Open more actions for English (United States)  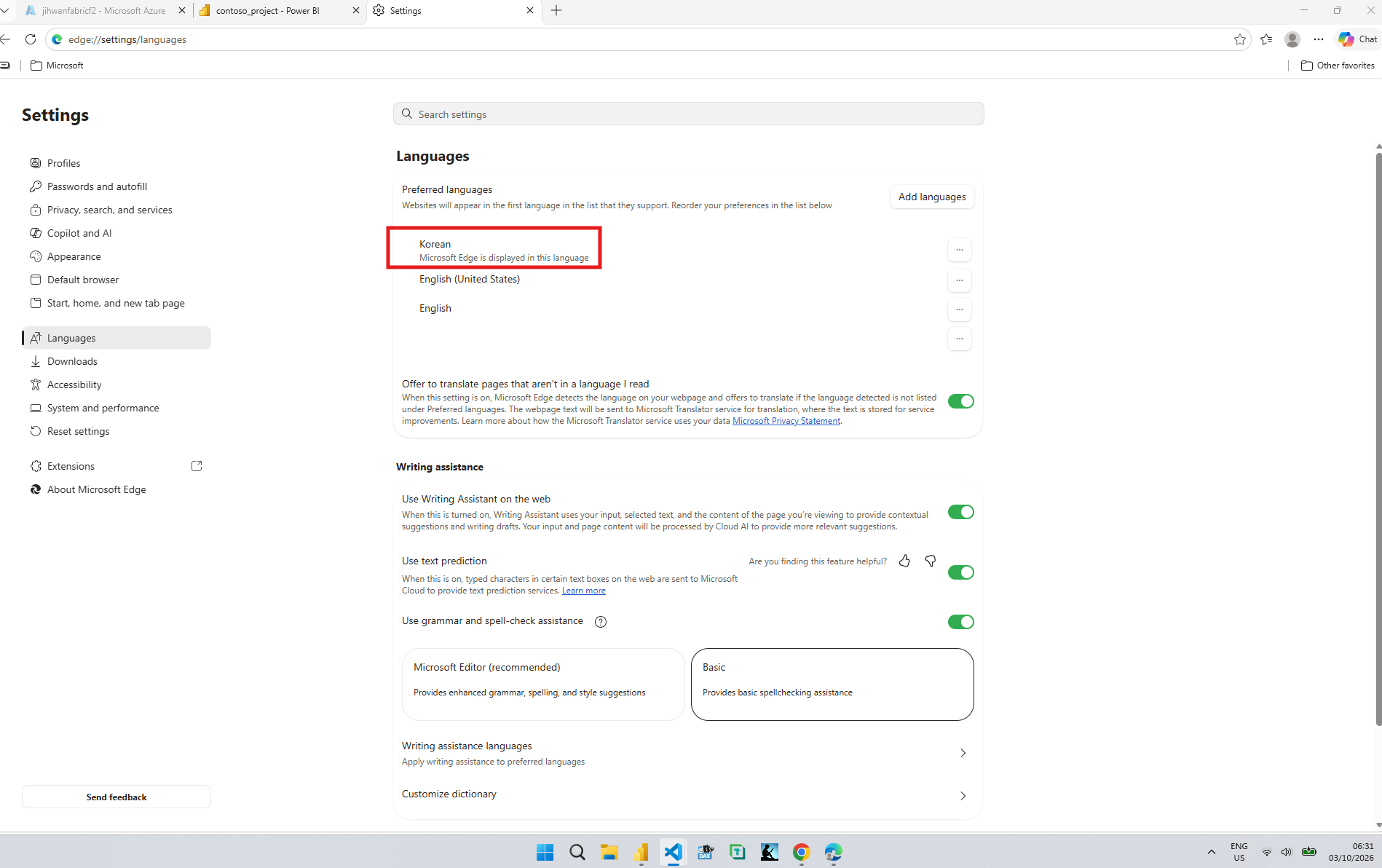pyautogui.click(x=960, y=280)
